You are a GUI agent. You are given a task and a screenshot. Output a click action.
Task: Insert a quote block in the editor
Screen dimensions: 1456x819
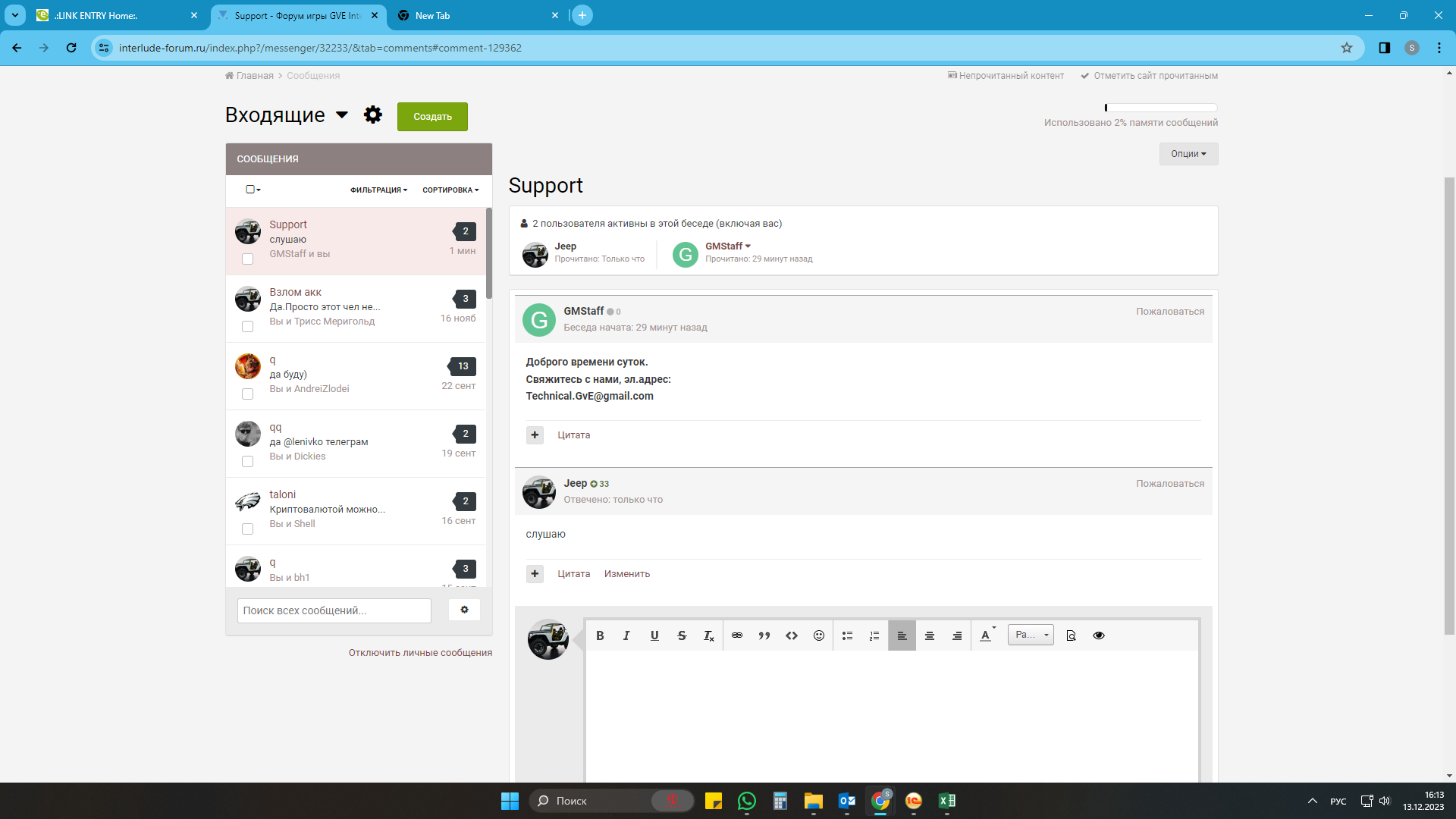(764, 635)
